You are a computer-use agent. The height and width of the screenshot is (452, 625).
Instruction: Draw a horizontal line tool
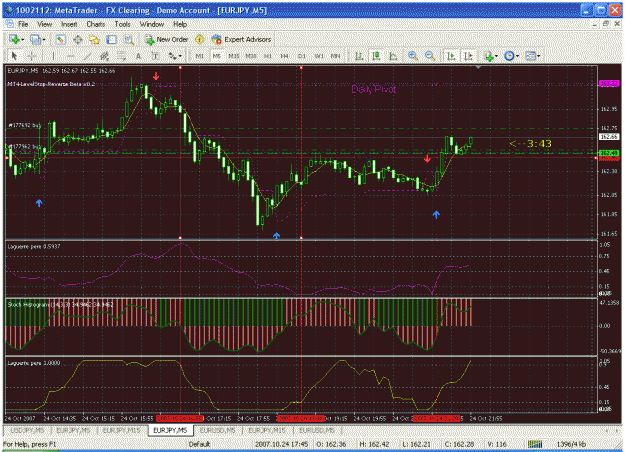tap(70, 56)
